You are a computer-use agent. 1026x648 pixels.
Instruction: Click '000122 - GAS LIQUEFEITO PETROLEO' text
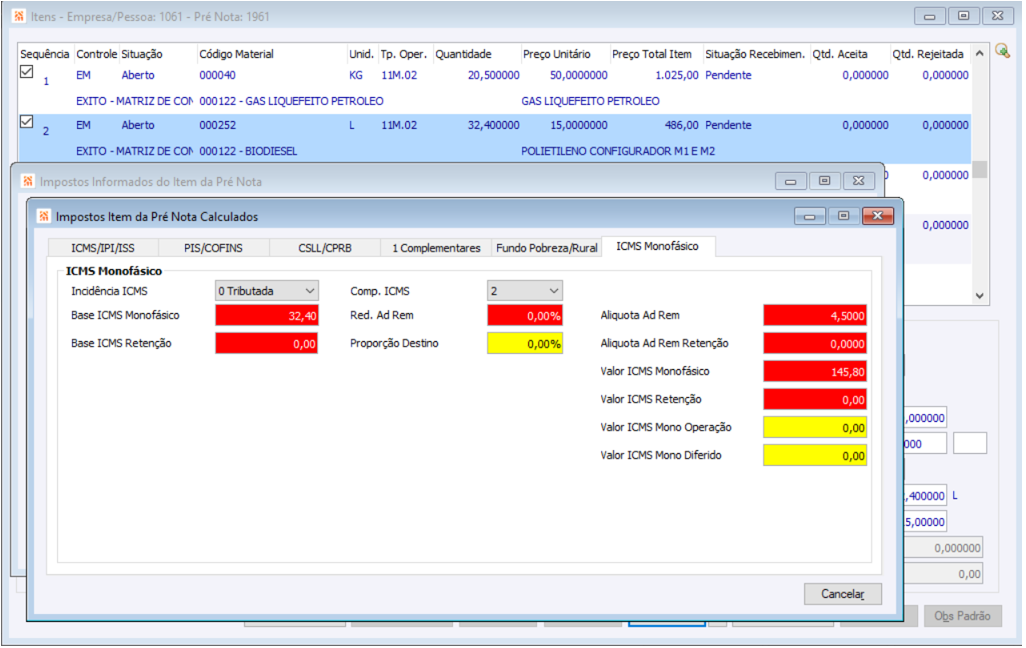coord(291,101)
